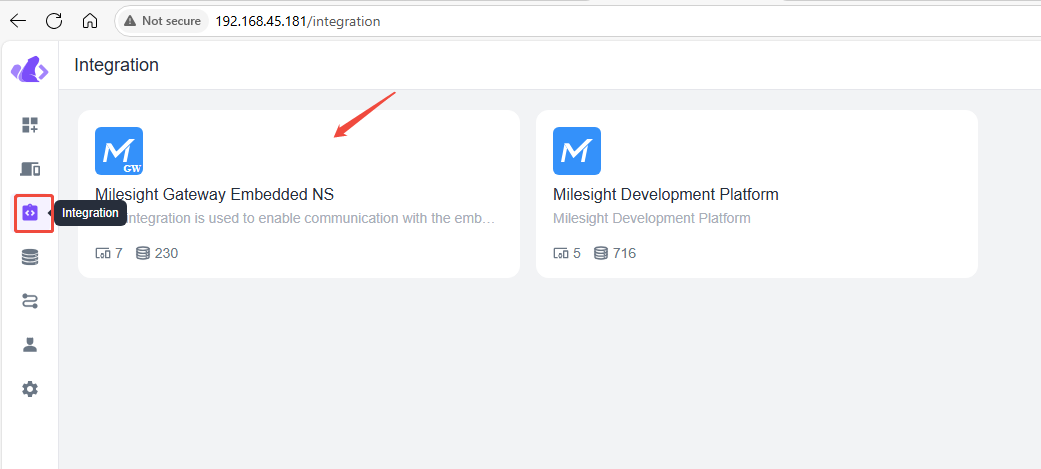Screen dimensions: 1041x469
Task: Open the Device icon in the sidebar
Action: tap(30, 169)
